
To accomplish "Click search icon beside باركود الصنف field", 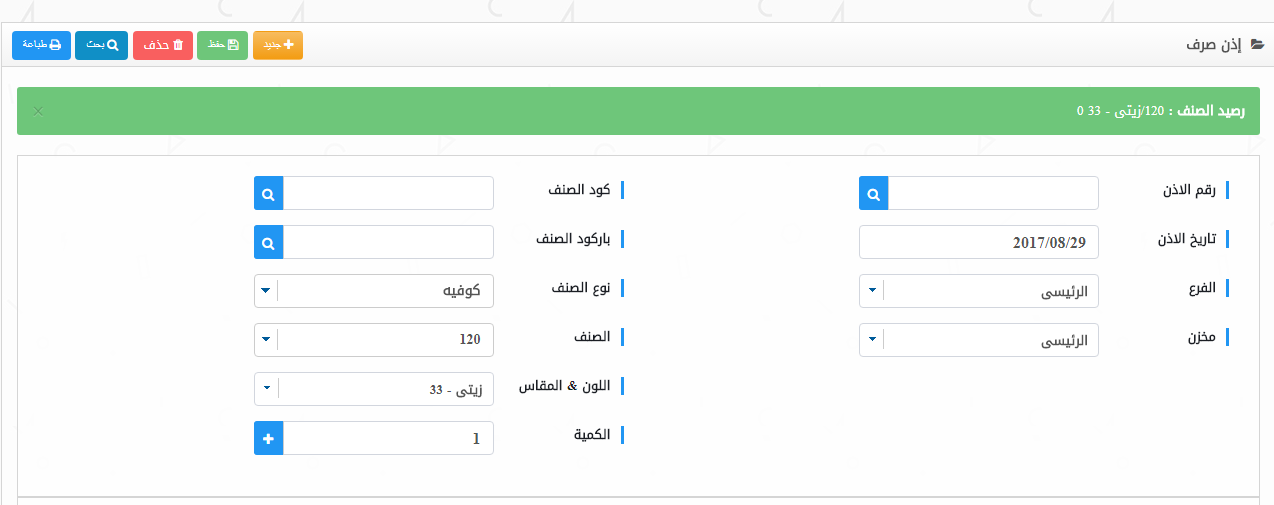I will [269, 242].
